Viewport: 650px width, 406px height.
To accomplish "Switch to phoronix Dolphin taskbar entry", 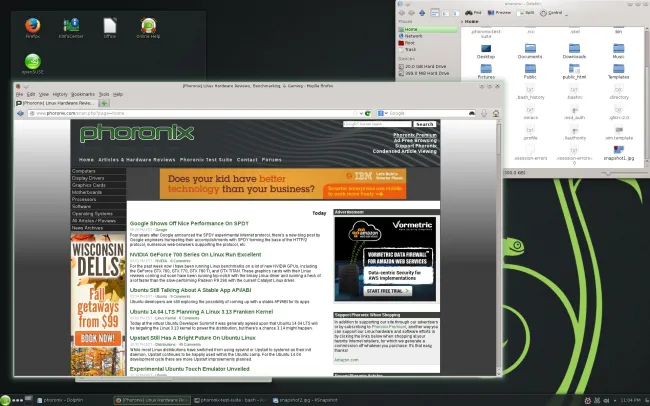I will click(60, 400).
